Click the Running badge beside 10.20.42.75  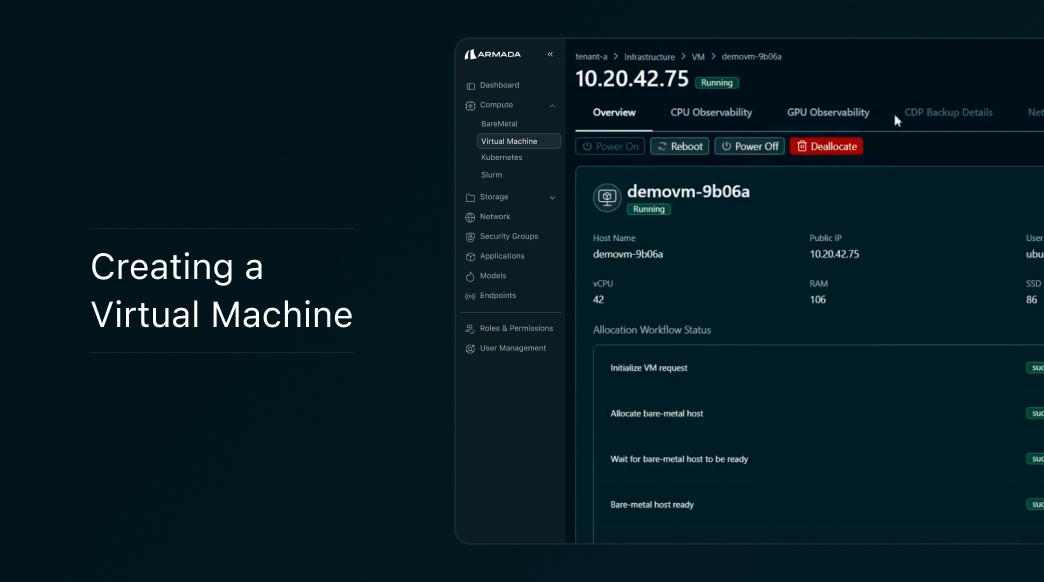point(716,83)
